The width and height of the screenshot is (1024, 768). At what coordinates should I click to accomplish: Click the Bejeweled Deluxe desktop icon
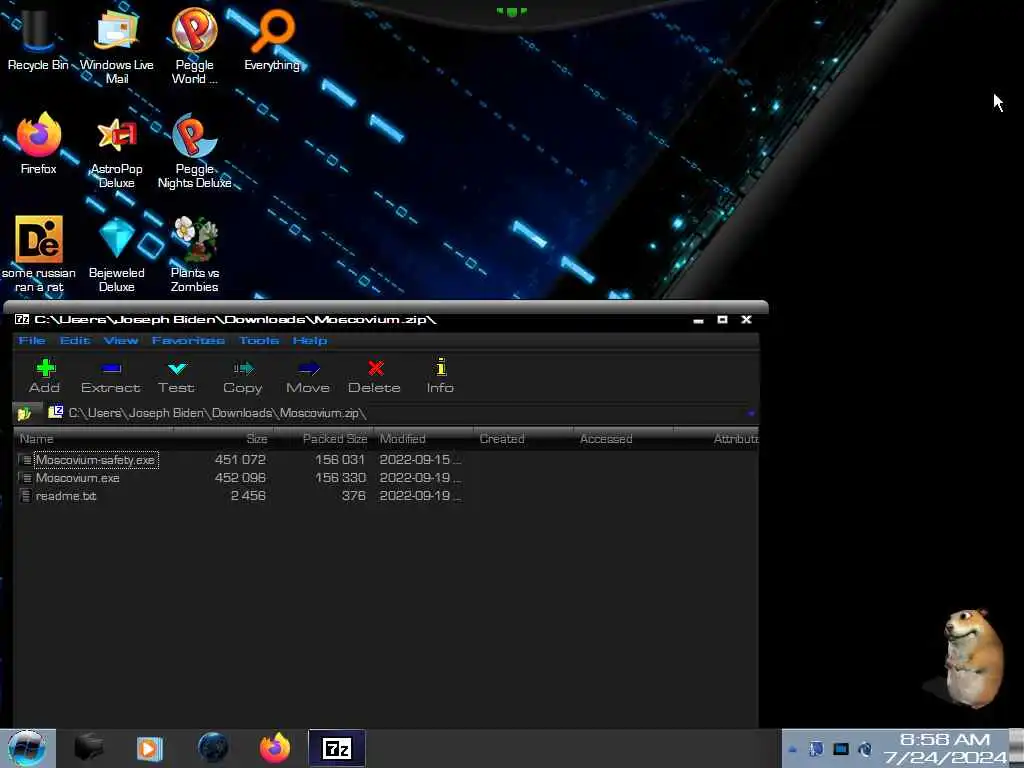coord(116,255)
